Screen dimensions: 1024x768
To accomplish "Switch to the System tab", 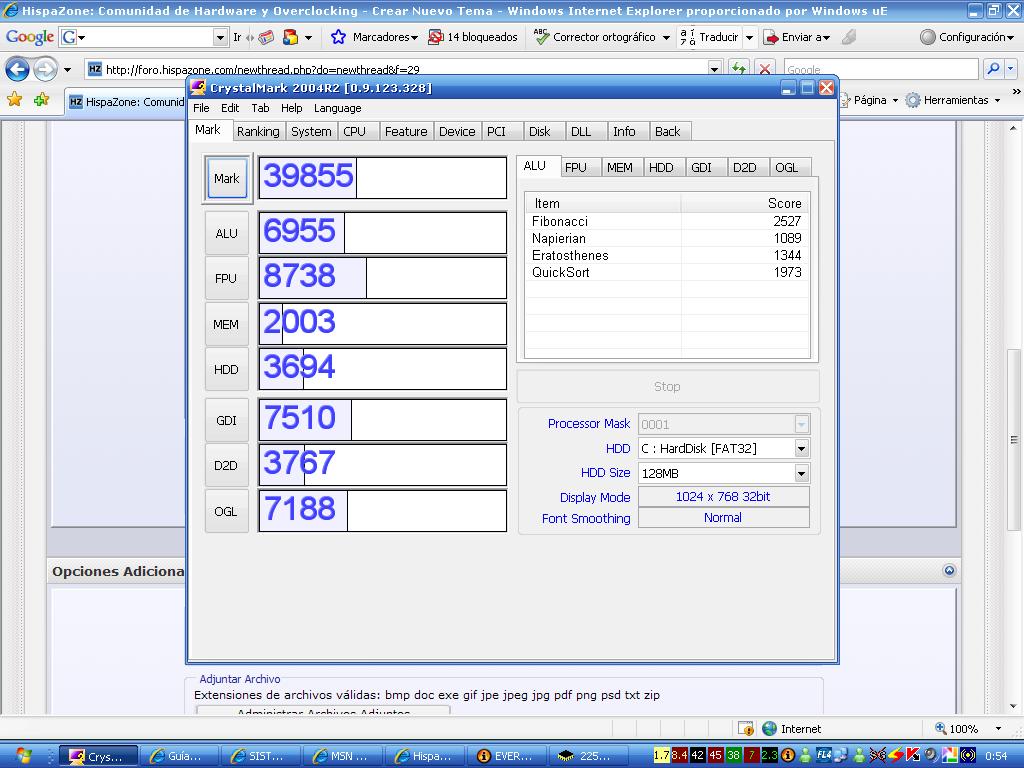I will pyautogui.click(x=311, y=131).
